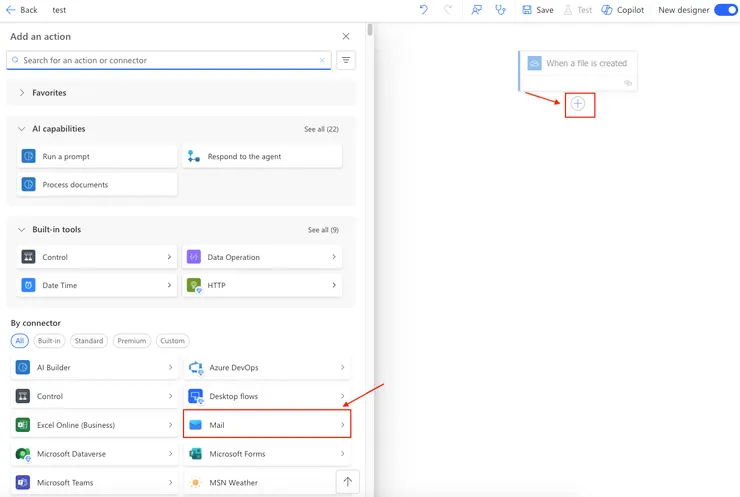Click the panel's vertical scrollbar thumb

[x=370, y=30]
